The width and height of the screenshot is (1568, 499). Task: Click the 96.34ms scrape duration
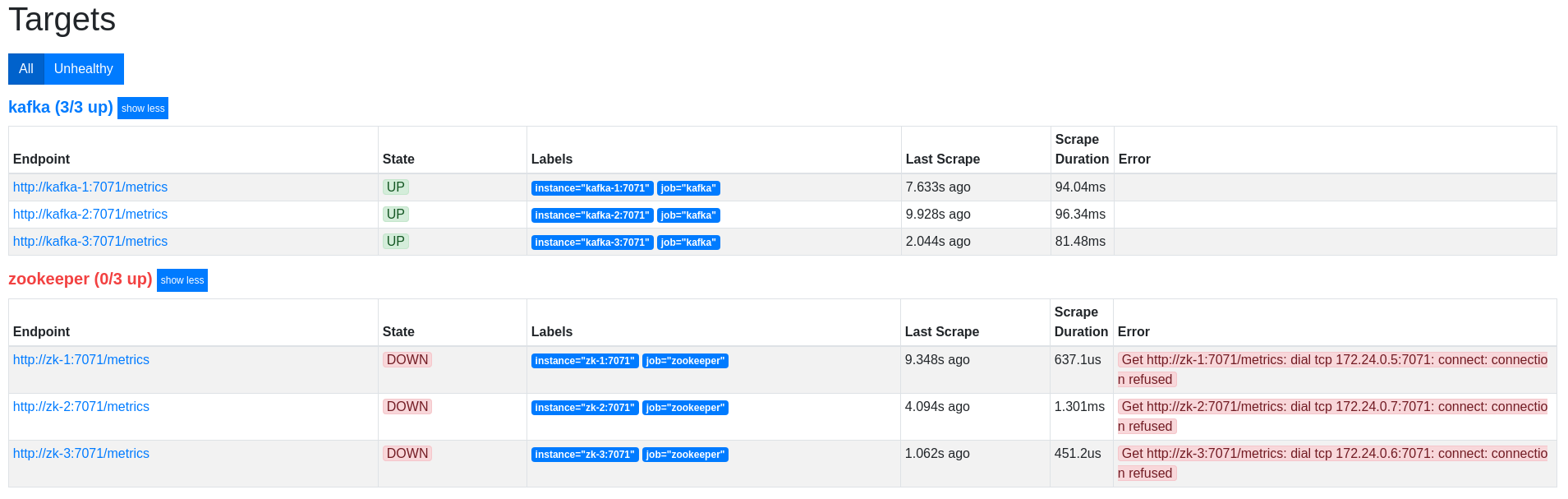pyautogui.click(x=1080, y=215)
